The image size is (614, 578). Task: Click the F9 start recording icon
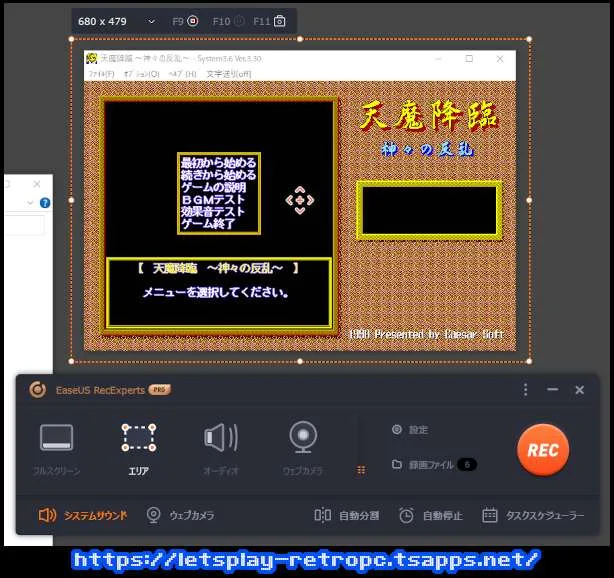(193, 21)
